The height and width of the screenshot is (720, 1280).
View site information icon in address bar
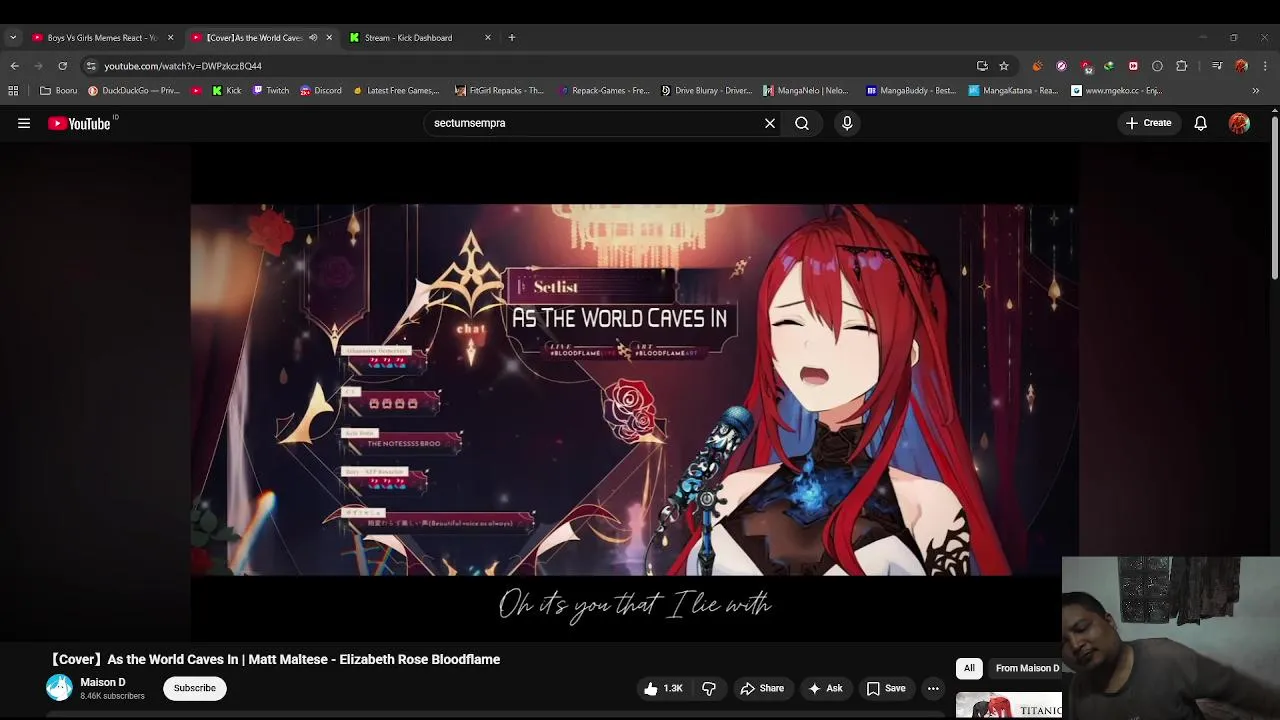[91, 66]
